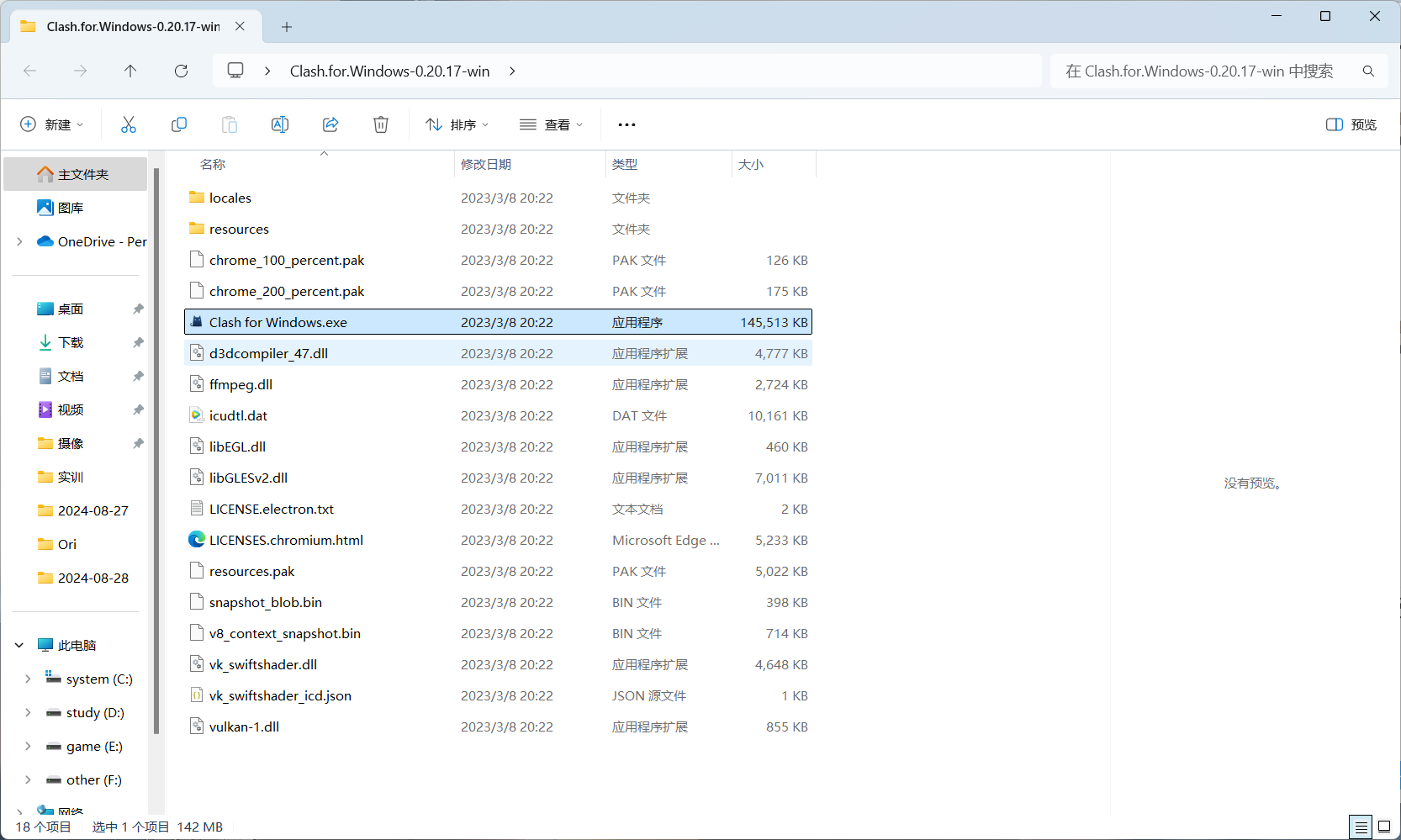The height and width of the screenshot is (840, 1401).
Task: Select d3dcompiler_47.dll file
Action: (x=498, y=353)
